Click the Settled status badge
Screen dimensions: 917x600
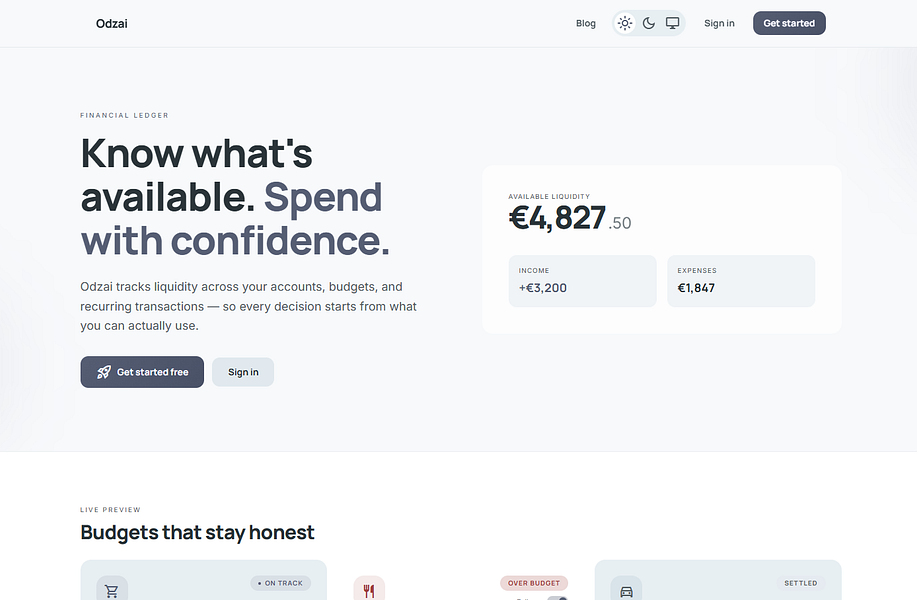(x=801, y=583)
